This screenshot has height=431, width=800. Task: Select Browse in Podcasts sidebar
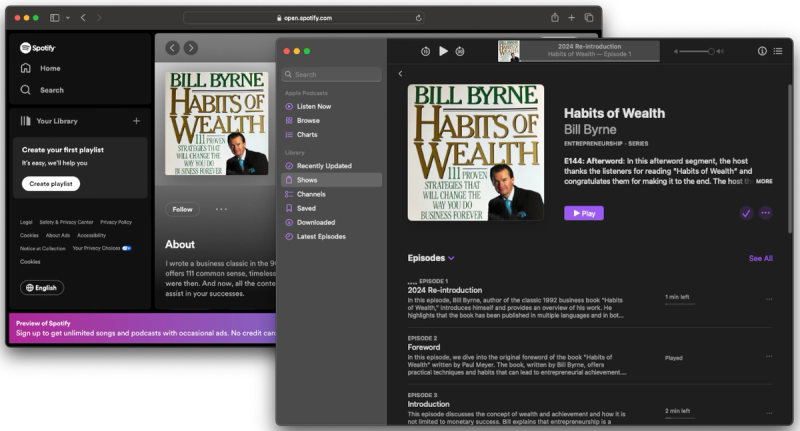point(331,121)
